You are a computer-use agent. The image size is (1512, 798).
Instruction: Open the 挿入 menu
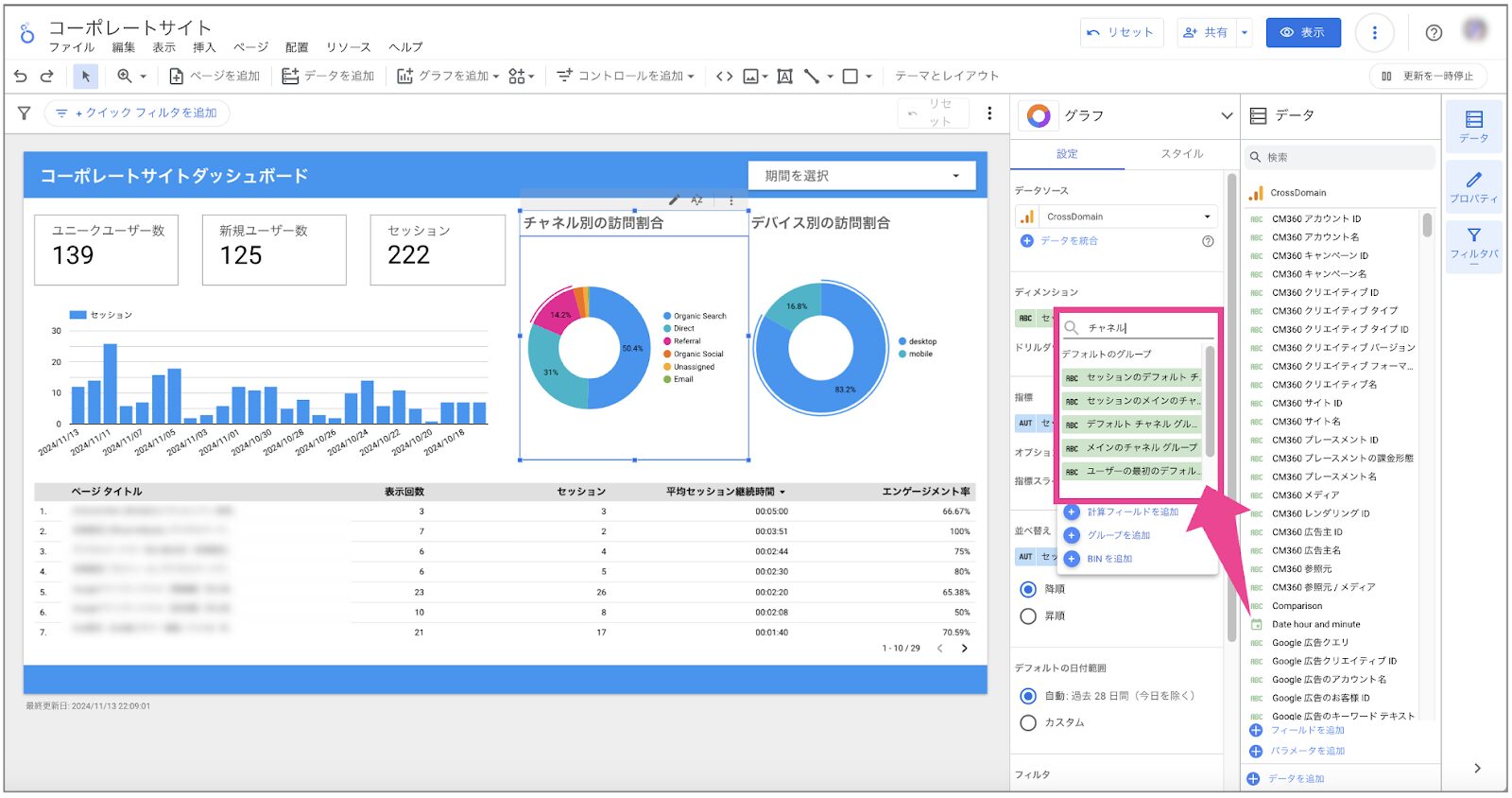[204, 47]
